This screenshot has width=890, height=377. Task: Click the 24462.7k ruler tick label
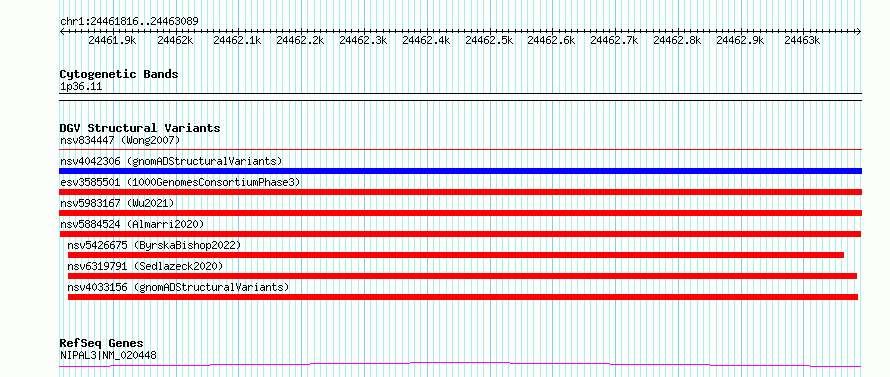pos(615,40)
